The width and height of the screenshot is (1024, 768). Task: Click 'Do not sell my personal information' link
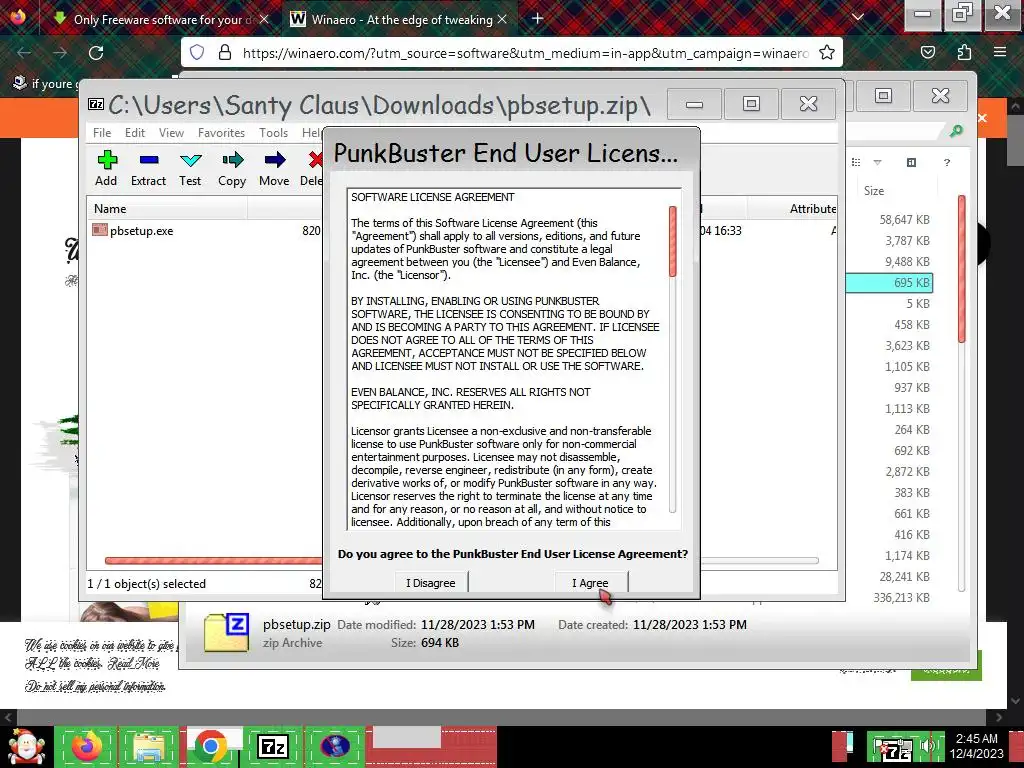pyautogui.click(x=95, y=686)
